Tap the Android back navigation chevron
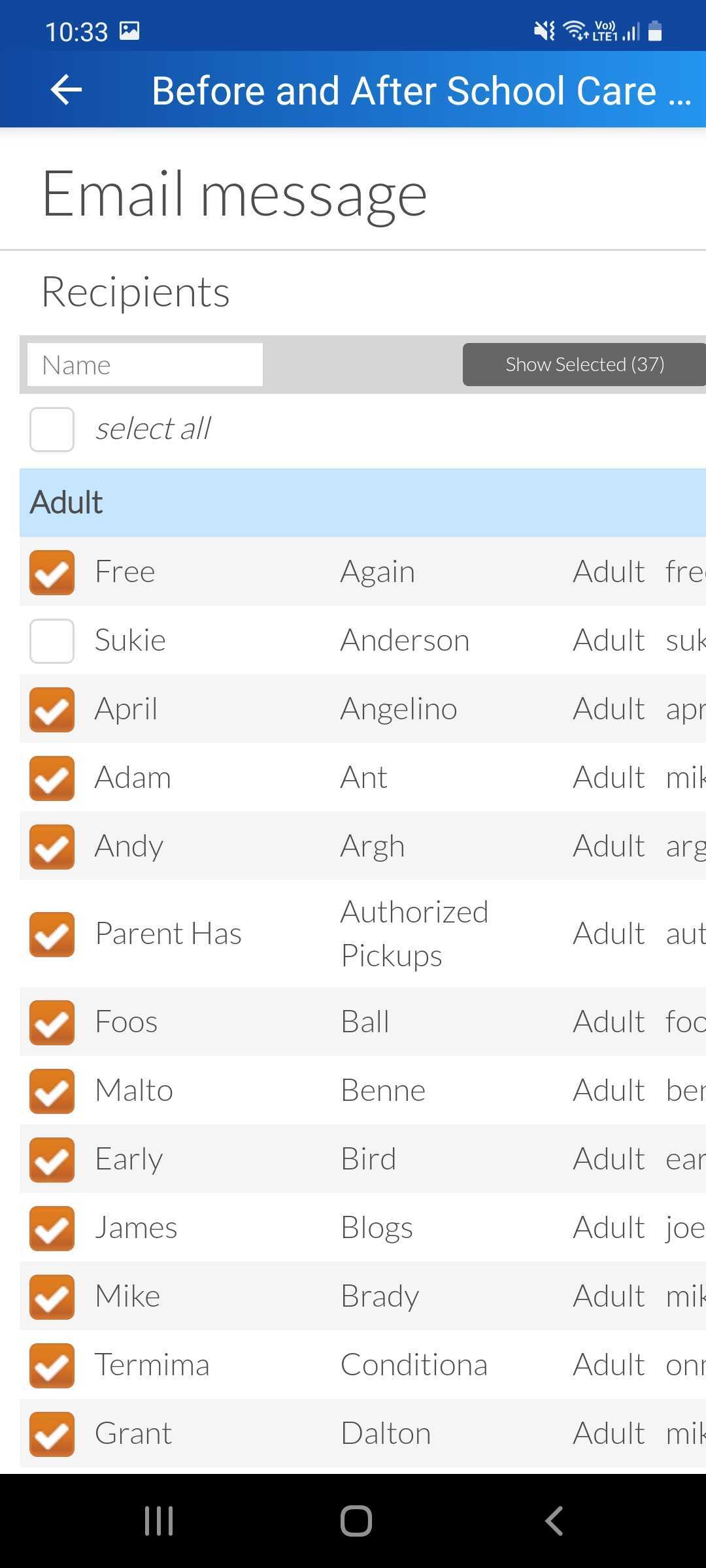Image resolution: width=706 pixels, height=1568 pixels. (x=554, y=1520)
